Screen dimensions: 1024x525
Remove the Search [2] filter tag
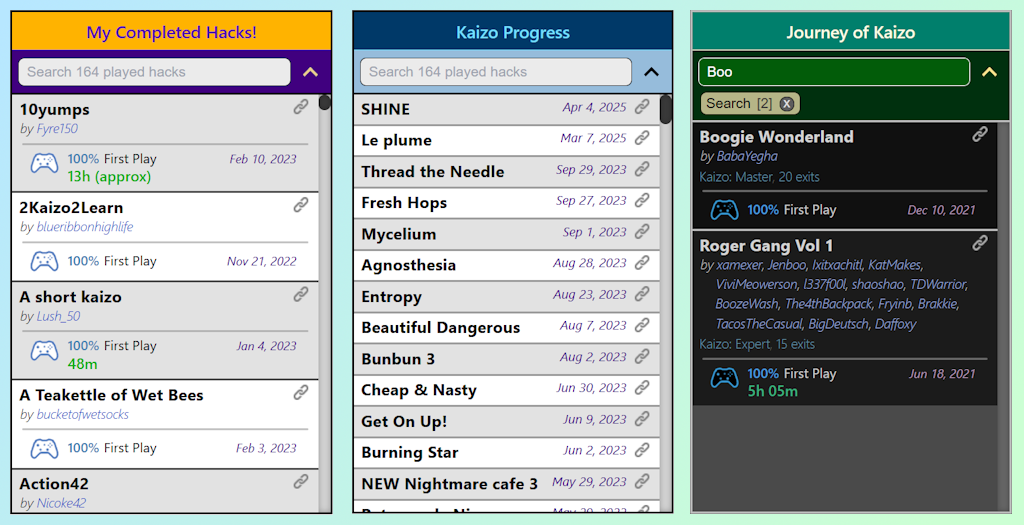tap(787, 104)
